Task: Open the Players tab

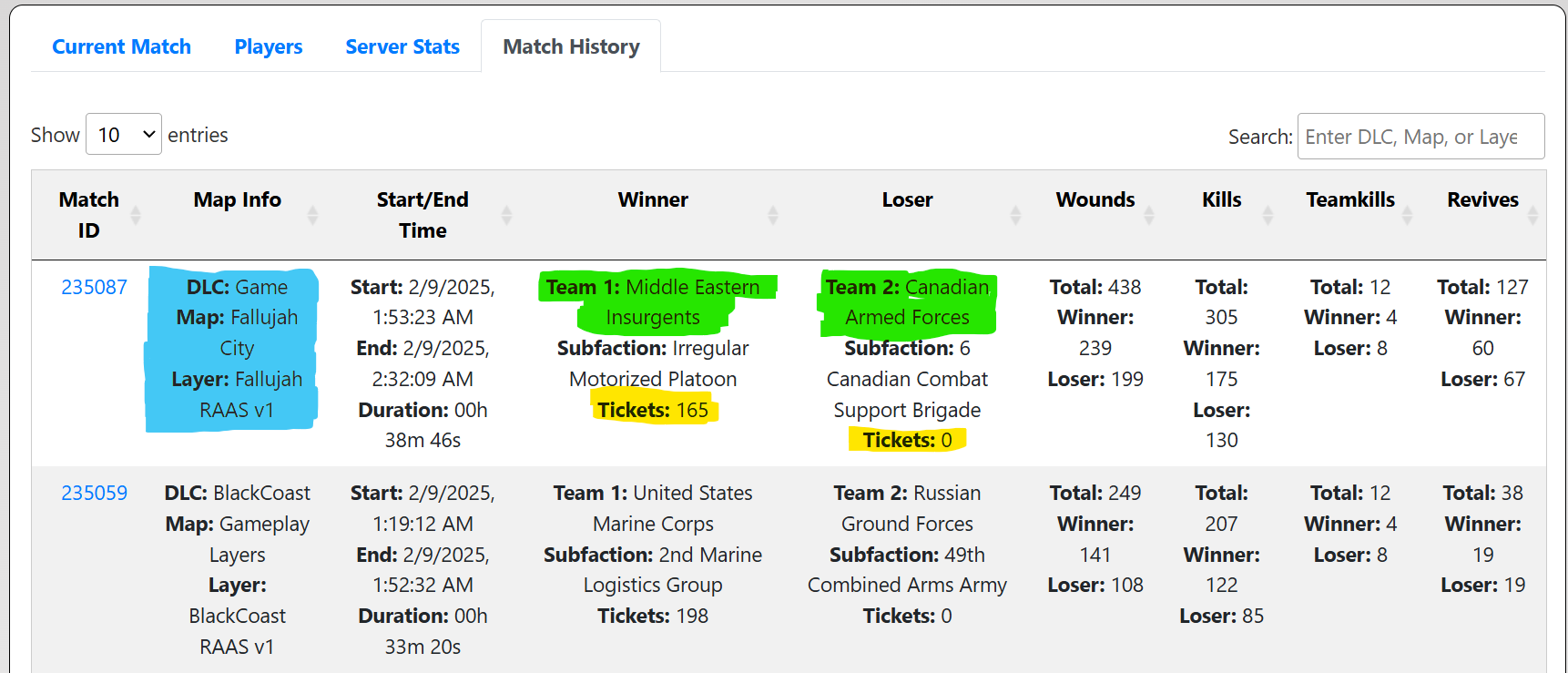Action: pyautogui.click(x=269, y=46)
